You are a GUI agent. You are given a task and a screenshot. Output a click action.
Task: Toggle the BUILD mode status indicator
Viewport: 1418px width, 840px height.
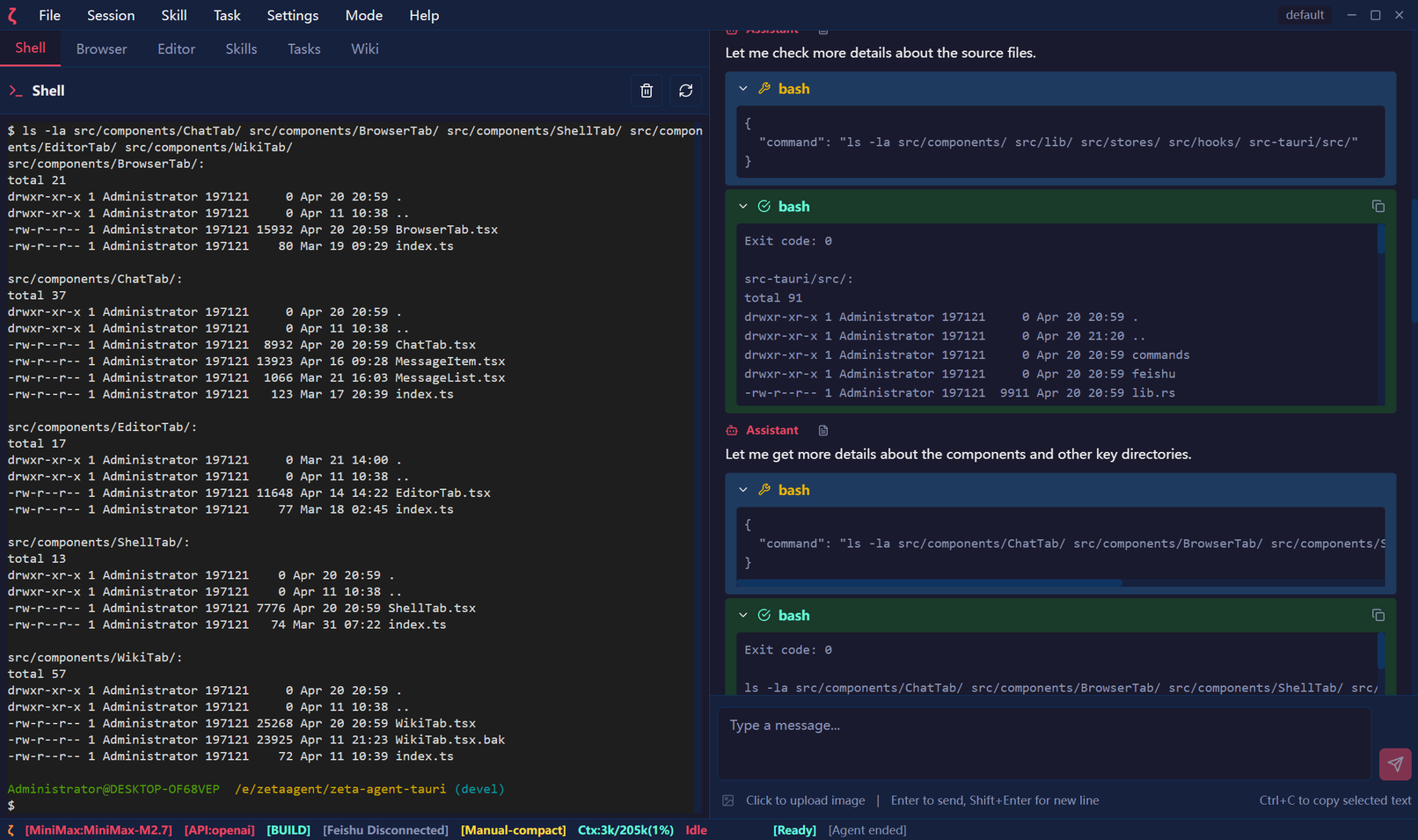point(288,830)
